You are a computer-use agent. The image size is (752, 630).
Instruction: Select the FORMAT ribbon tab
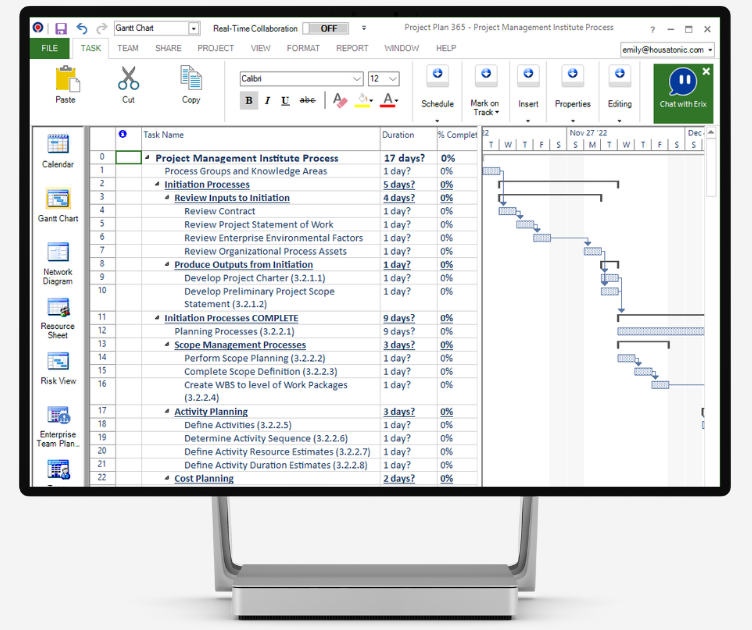pyautogui.click(x=303, y=48)
